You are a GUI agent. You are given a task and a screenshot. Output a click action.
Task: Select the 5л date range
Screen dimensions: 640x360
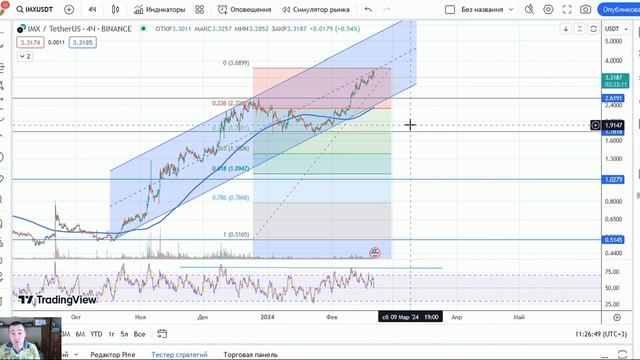[124, 334]
